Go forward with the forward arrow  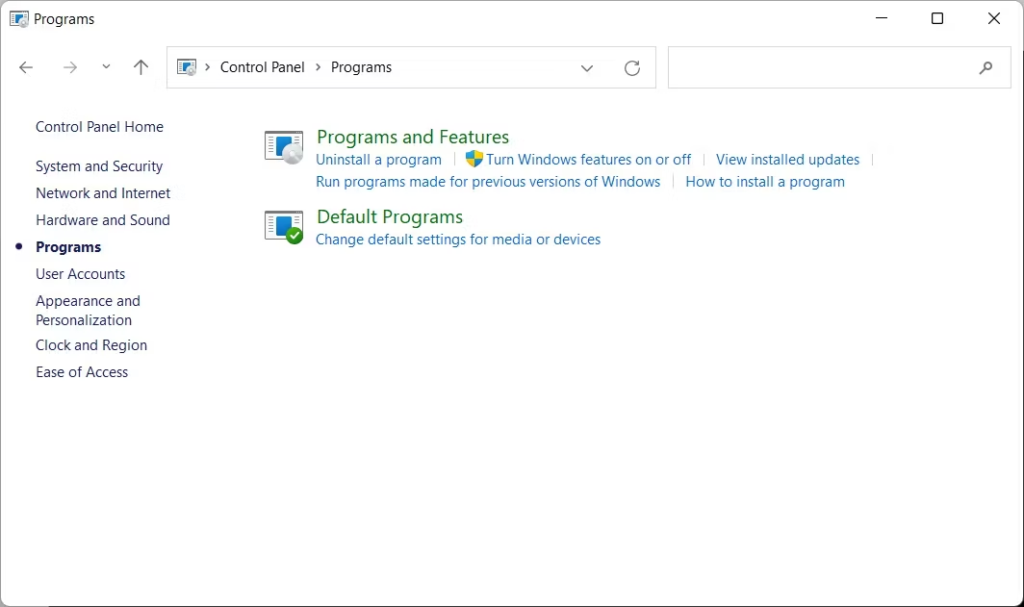[x=70, y=67]
